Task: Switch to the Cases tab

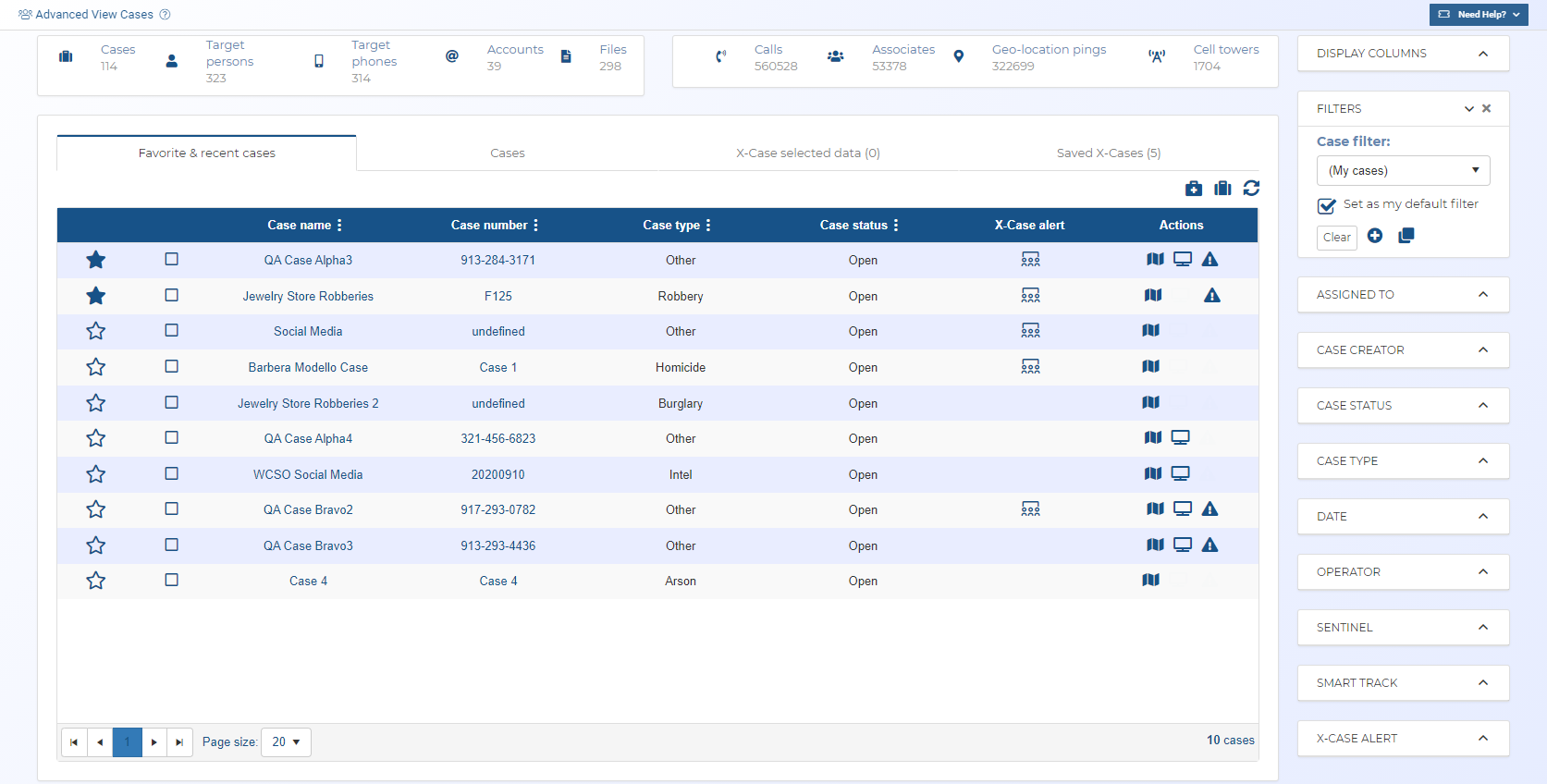Action: (507, 153)
